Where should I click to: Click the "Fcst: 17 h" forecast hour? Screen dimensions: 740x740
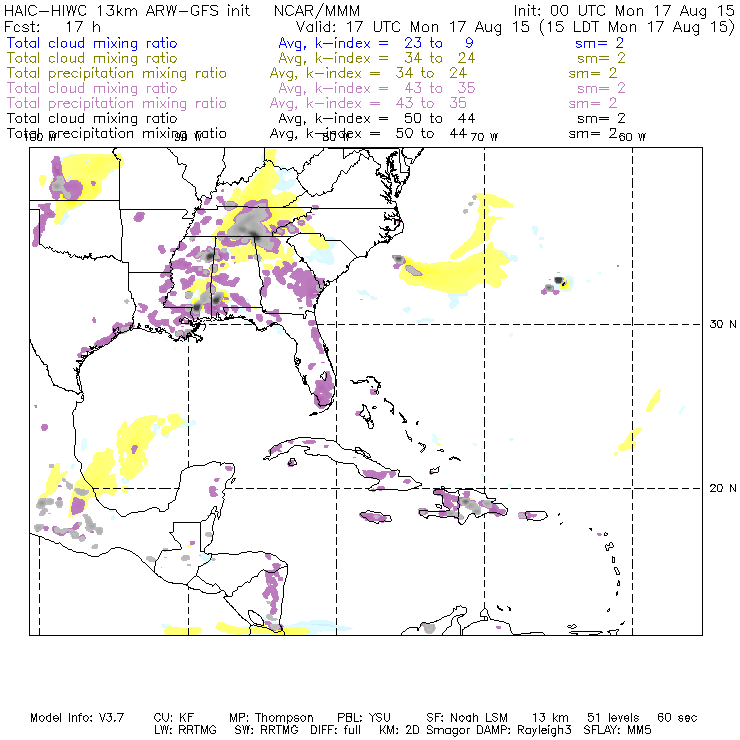tap(52, 27)
